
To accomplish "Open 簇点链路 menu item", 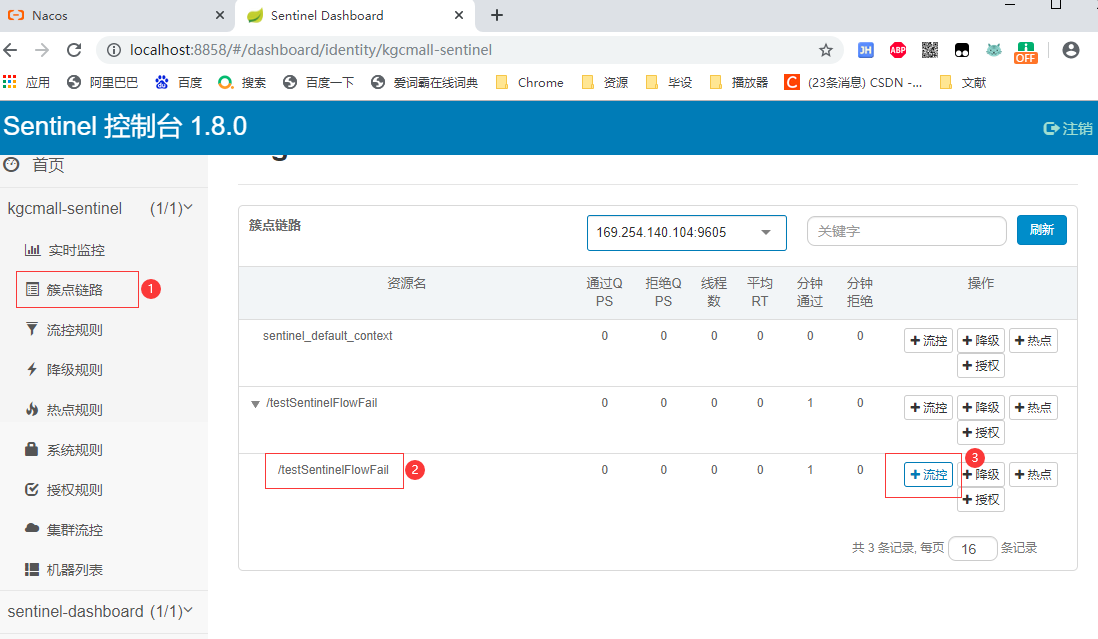I will (64, 290).
